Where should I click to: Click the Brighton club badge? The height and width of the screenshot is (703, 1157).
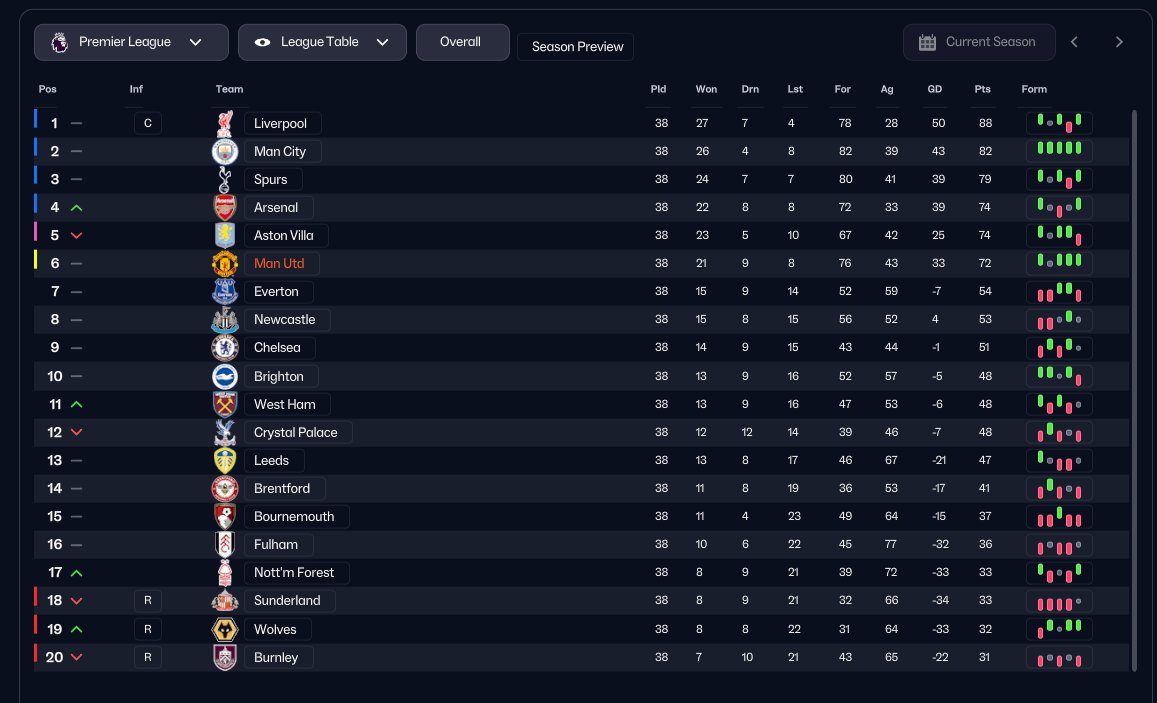pos(225,377)
